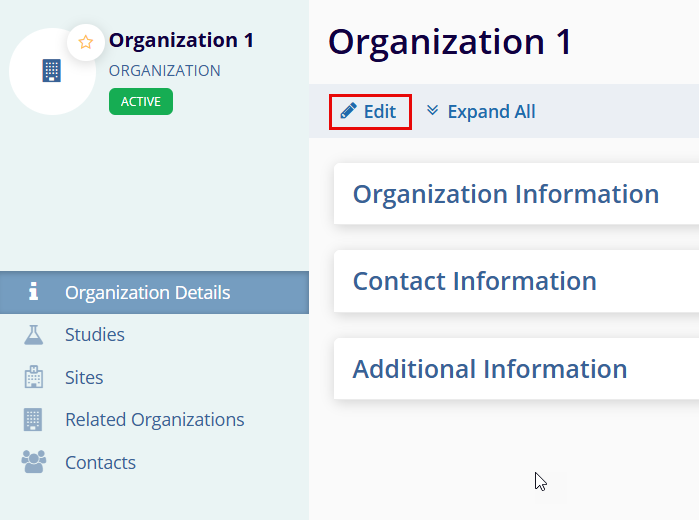Select Organization Details in the sidebar
699x520 pixels.
coord(147,293)
